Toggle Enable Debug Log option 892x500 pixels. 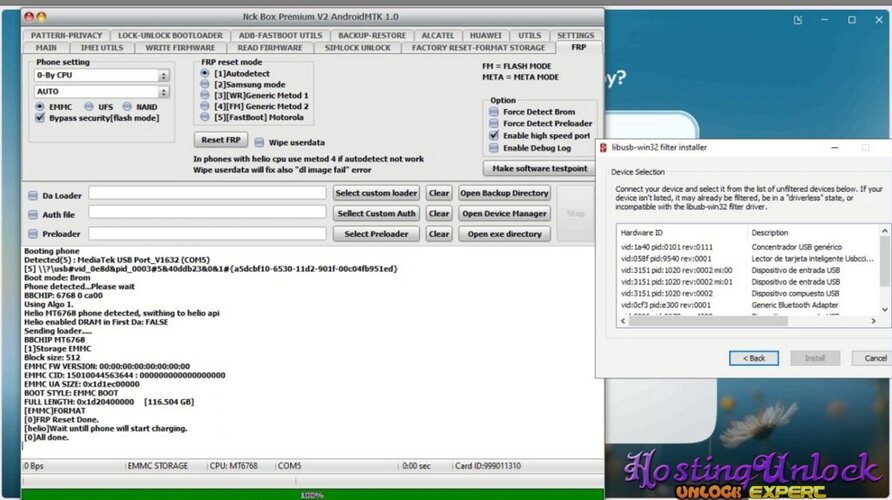494,148
